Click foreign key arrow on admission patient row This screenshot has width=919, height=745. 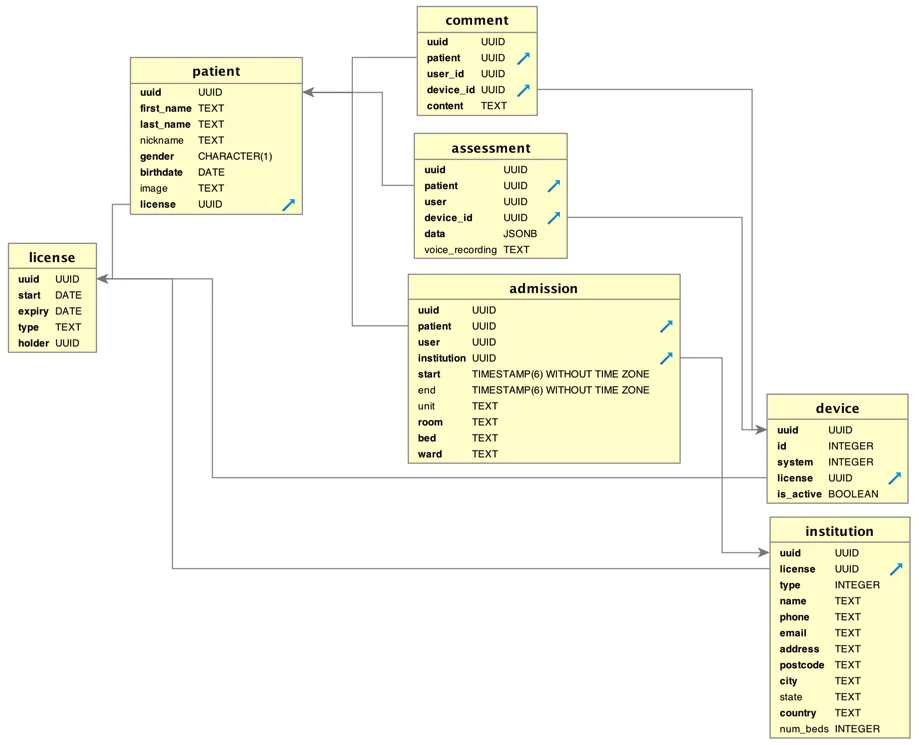666,326
